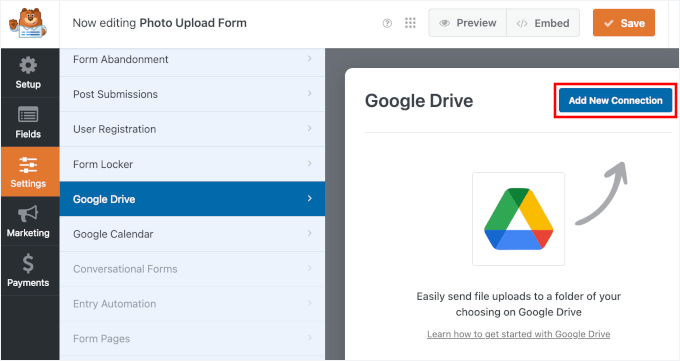The image size is (680, 361).
Task: Click the Preview button
Action: pos(468,23)
